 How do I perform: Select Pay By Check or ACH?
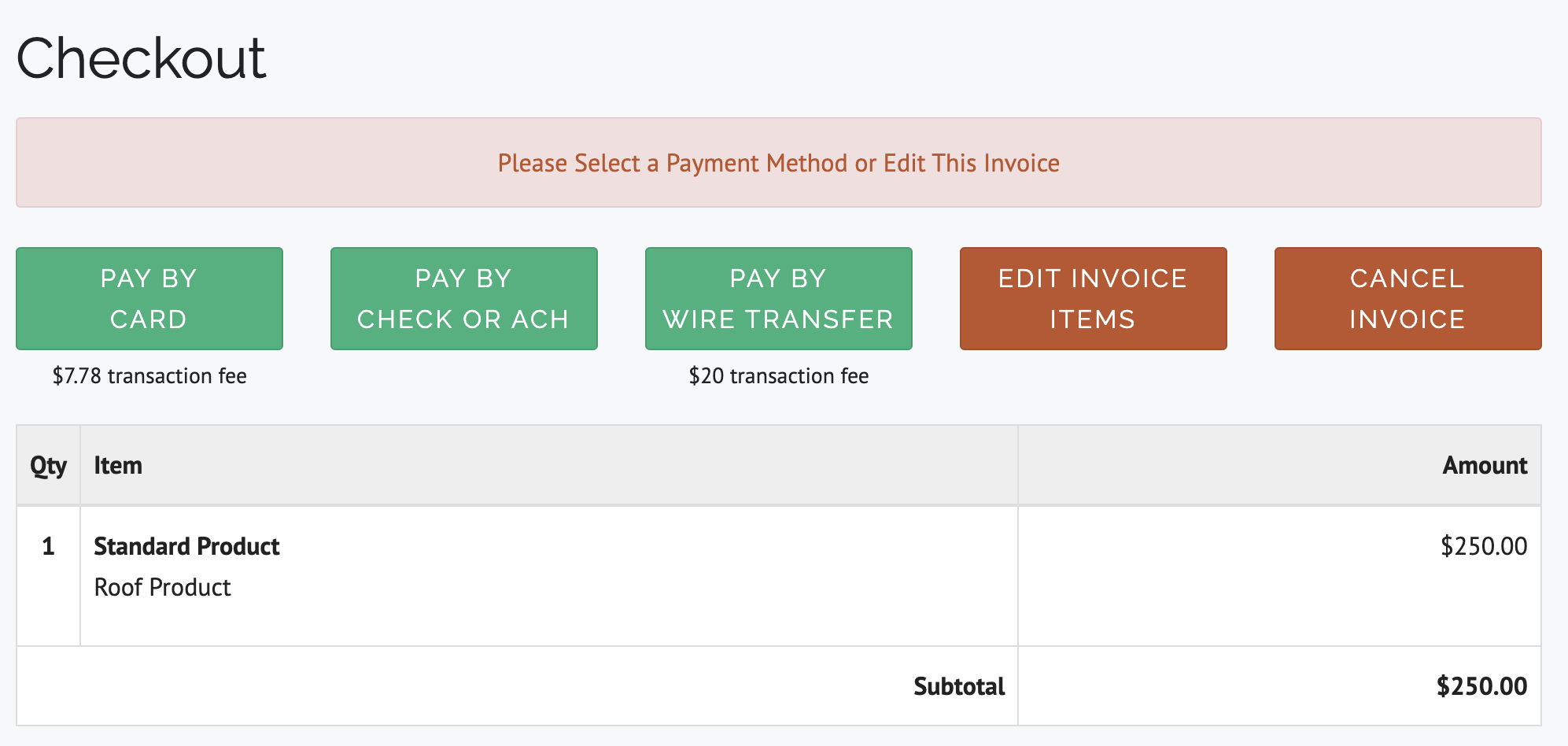[463, 298]
